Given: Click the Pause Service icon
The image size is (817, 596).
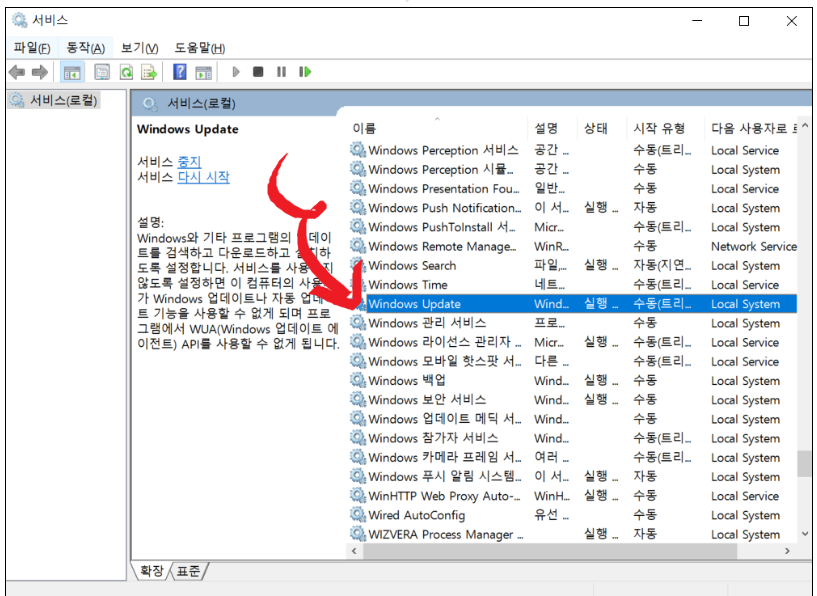Looking at the screenshot, I should tap(281, 71).
